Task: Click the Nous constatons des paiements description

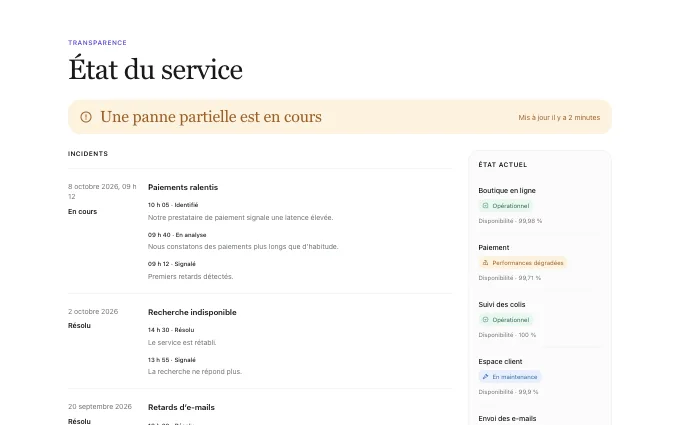Action: (x=243, y=246)
